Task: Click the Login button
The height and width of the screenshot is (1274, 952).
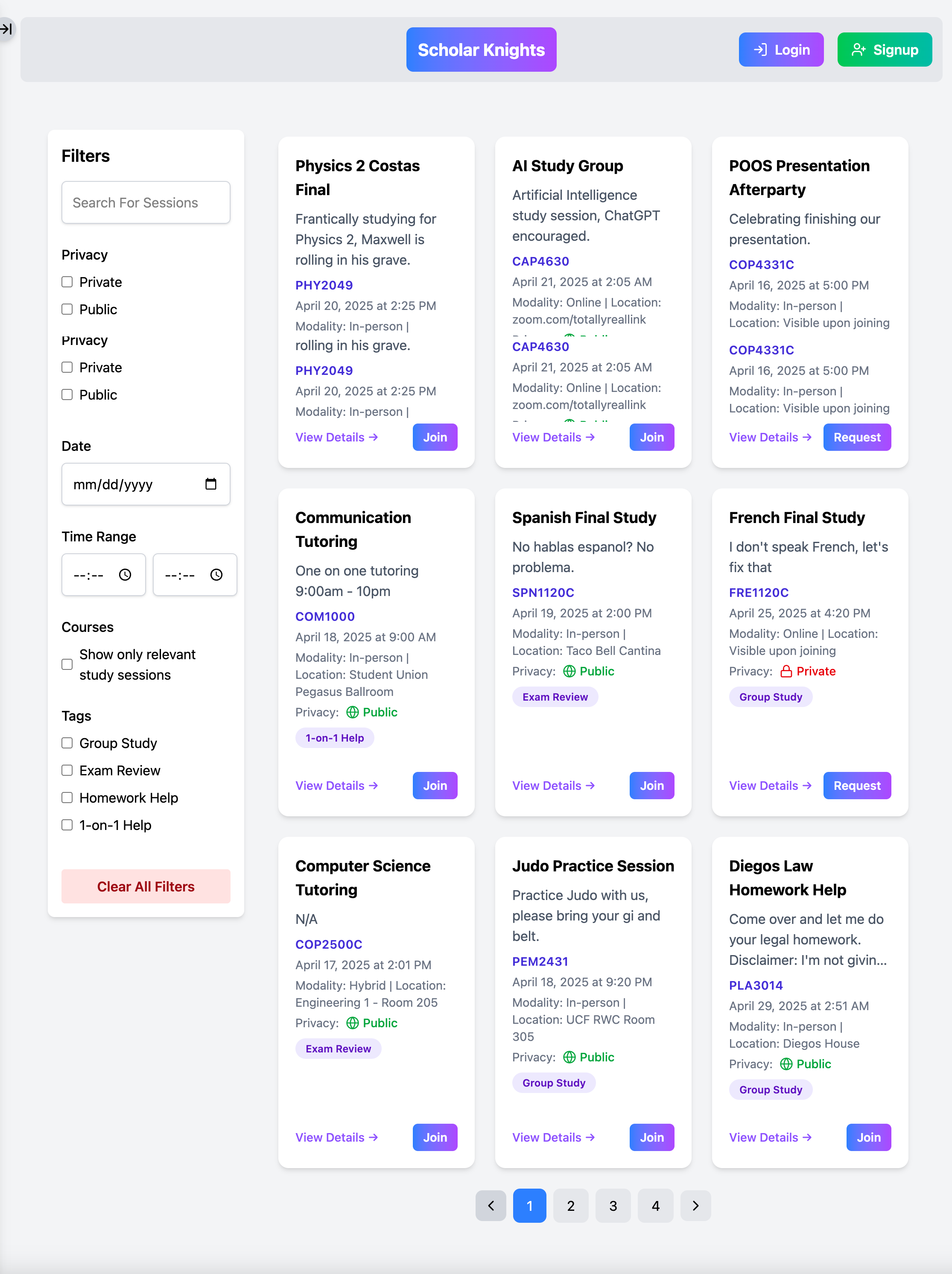Action: click(x=781, y=50)
